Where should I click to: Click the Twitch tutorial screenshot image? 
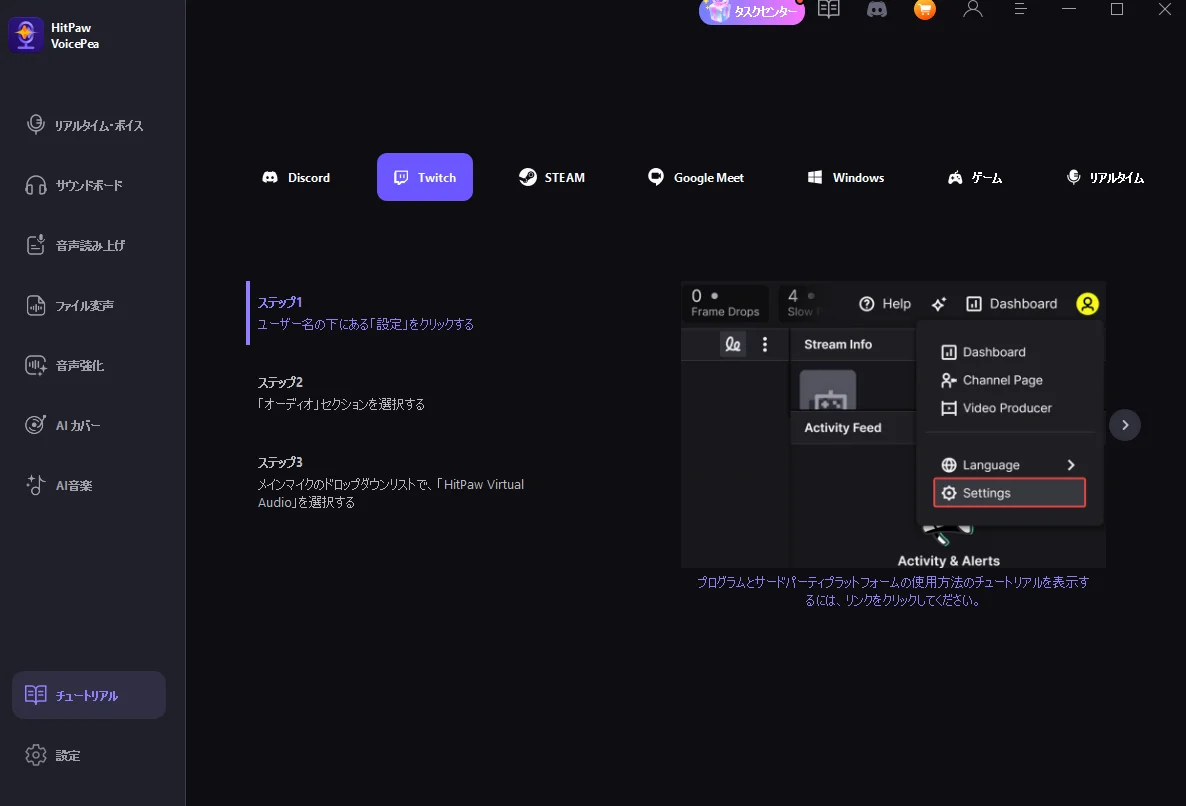(x=893, y=425)
